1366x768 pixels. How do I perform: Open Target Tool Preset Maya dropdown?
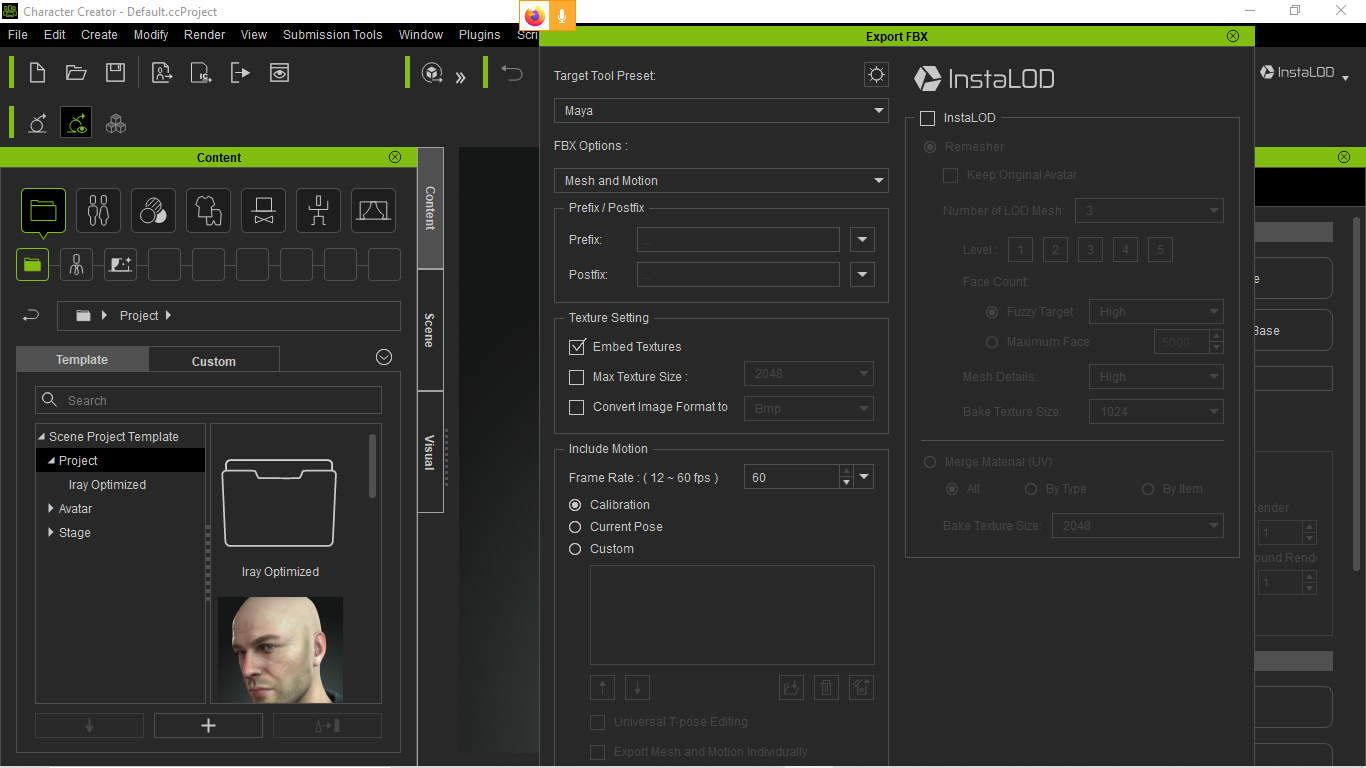point(721,110)
